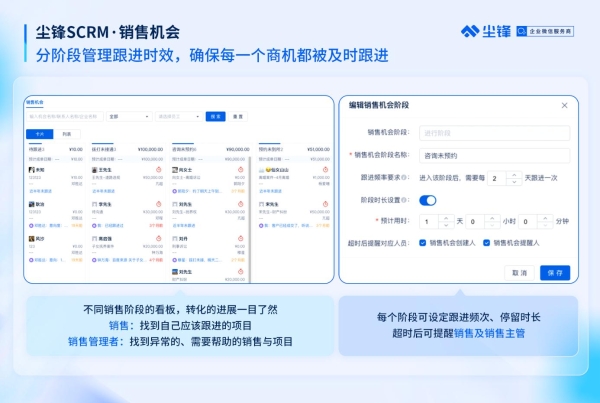
Task: Click the timer icon on 王先生 card
Action: tap(159, 170)
